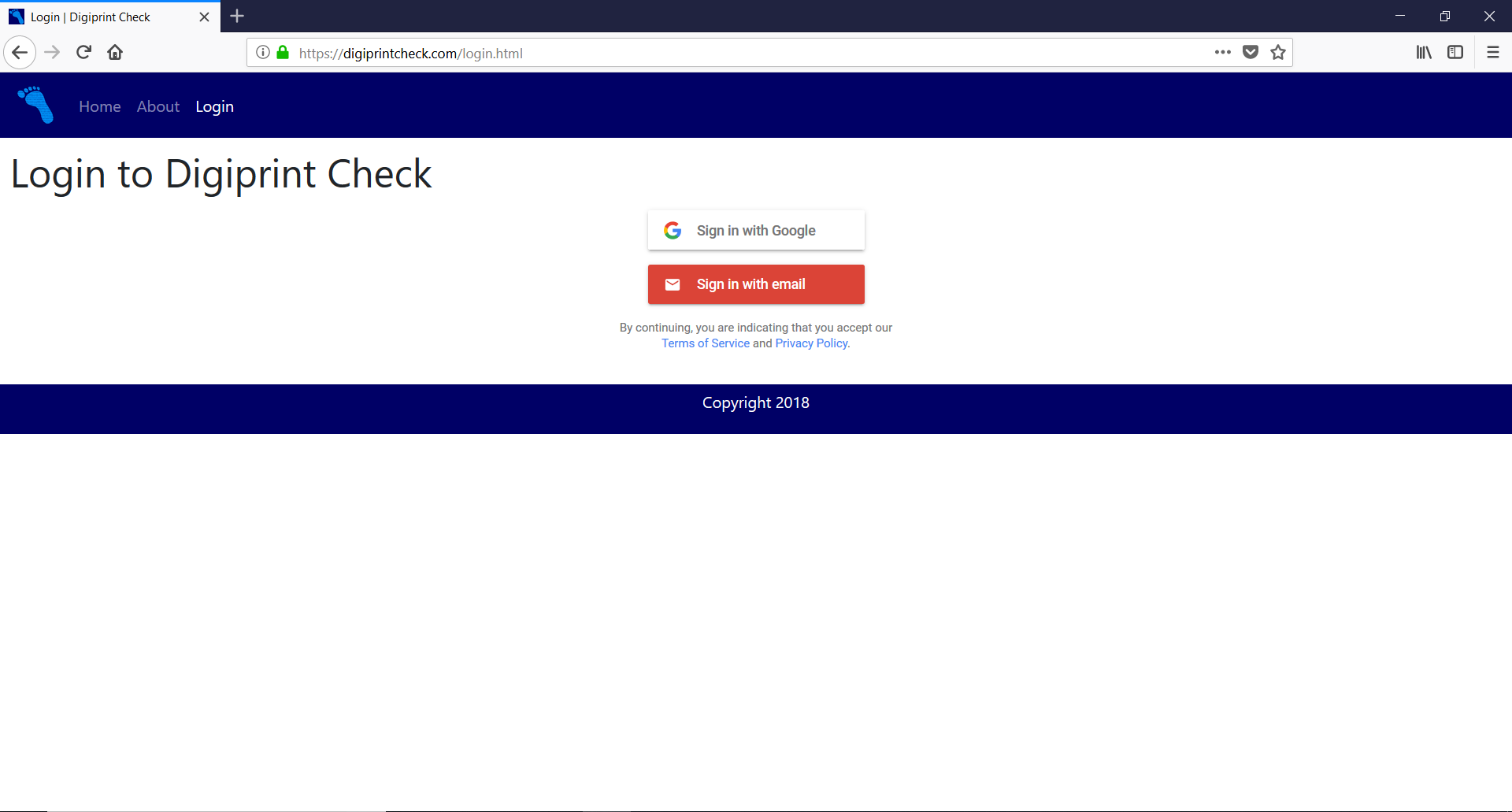The width and height of the screenshot is (1512, 812).
Task: Click the browser forward arrow
Action: [x=52, y=53]
